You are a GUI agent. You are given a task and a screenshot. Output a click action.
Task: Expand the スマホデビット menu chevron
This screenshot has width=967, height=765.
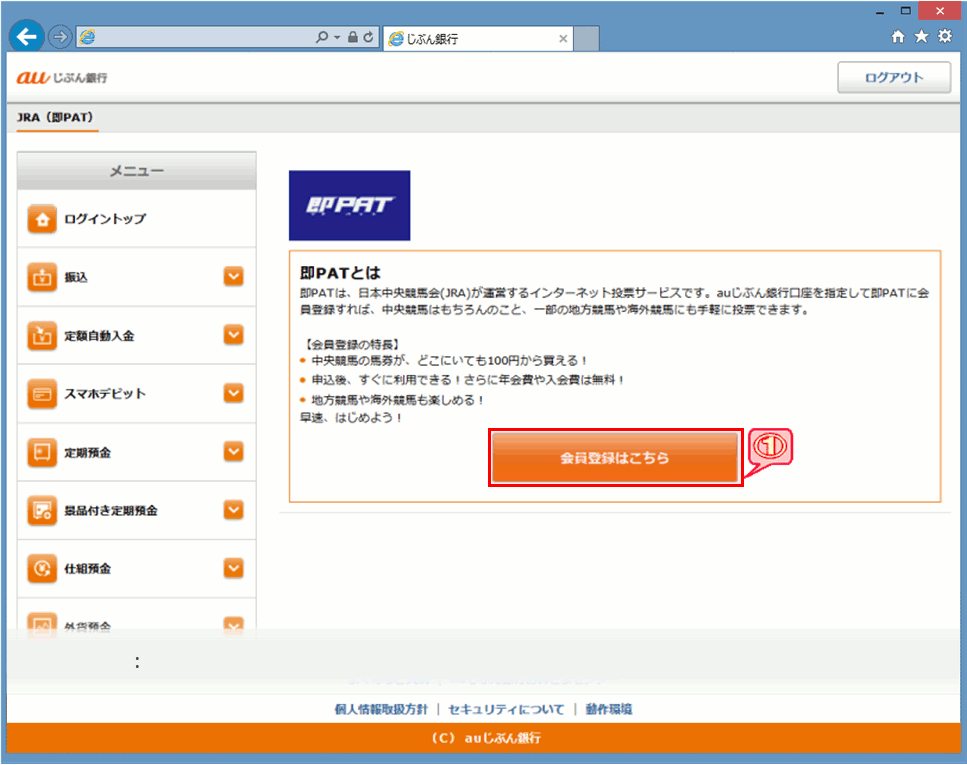pyautogui.click(x=234, y=393)
